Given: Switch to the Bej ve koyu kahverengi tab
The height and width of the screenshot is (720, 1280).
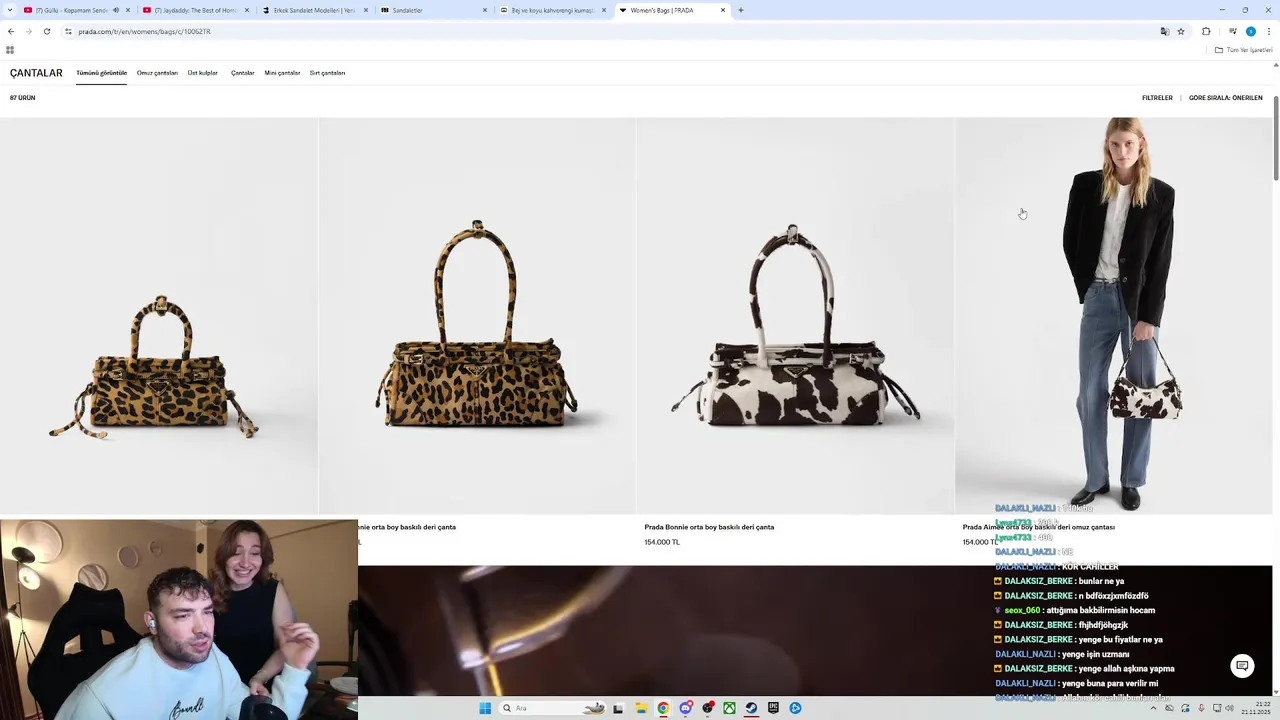Looking at the screenshot, I should coord(551,10).
